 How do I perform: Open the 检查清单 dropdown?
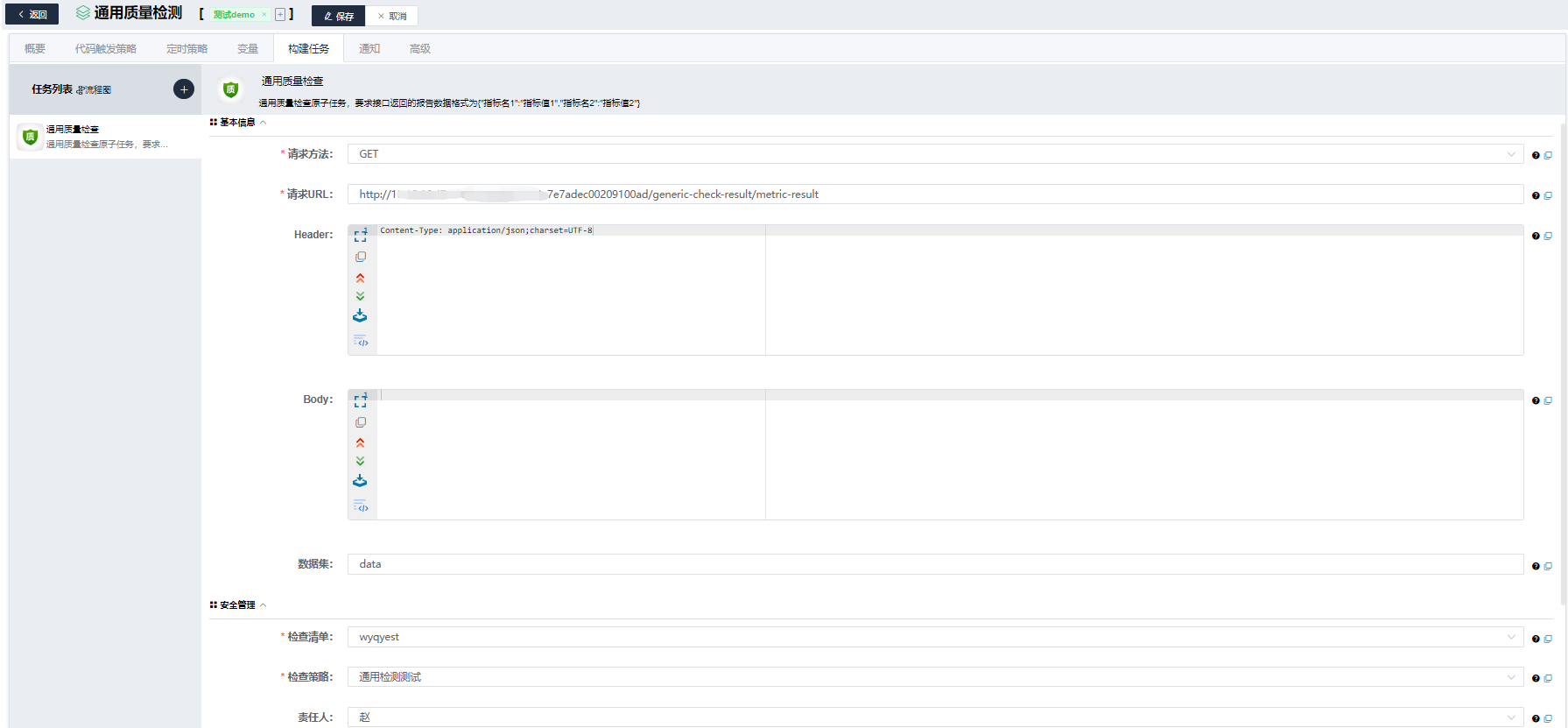934,637
